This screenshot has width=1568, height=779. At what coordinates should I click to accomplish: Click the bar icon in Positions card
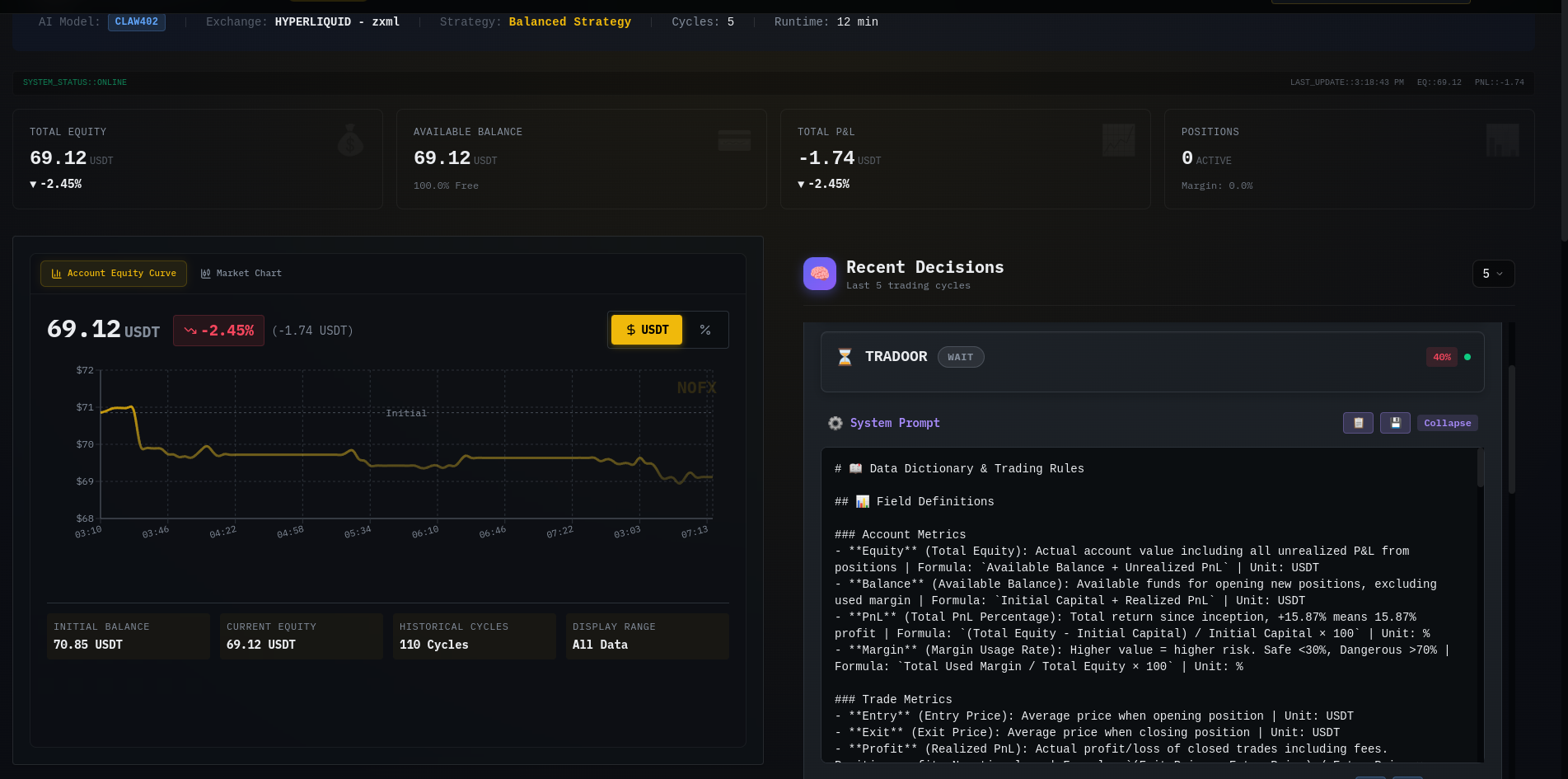click(1502, 140)
